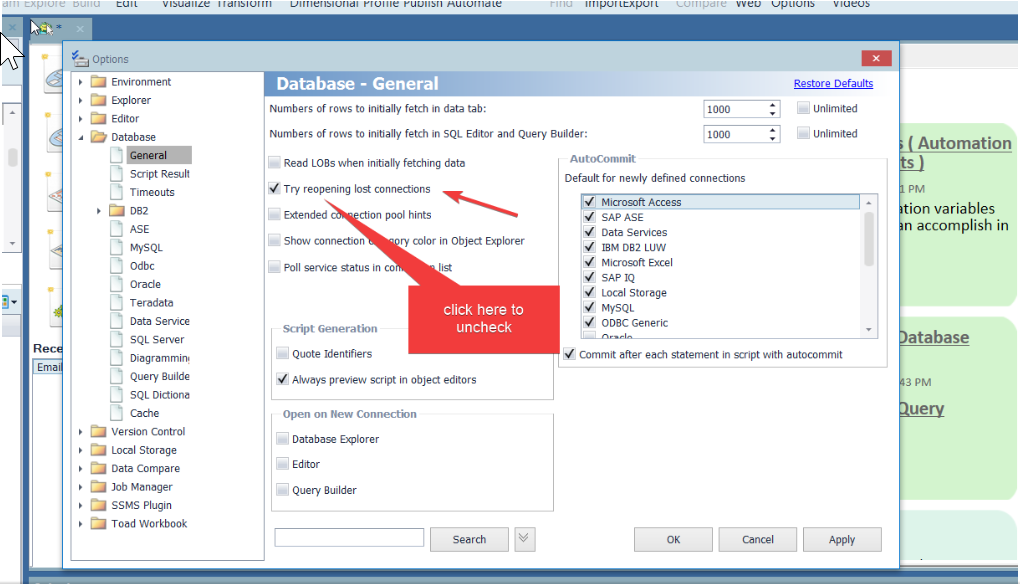Viewport: 1020px width, 584px height.
Task: Enable Read LOBs when initially fetching data
Action: 275,163
